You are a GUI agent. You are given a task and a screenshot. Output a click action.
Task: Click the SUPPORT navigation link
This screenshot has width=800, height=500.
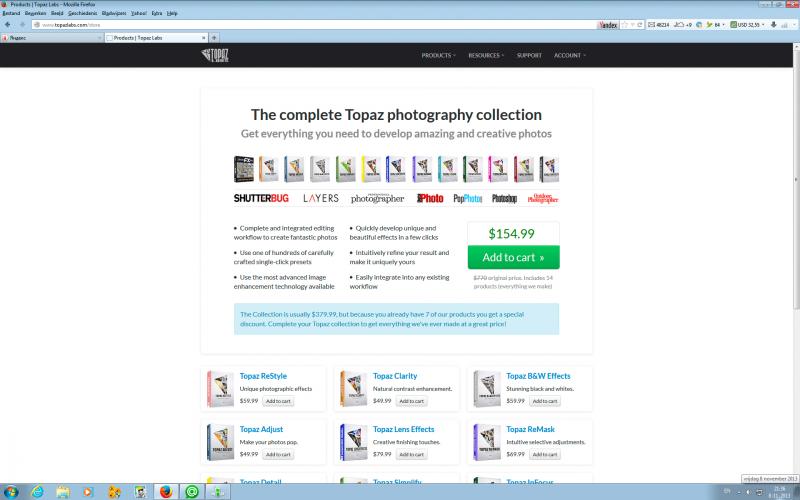[529, 55]
